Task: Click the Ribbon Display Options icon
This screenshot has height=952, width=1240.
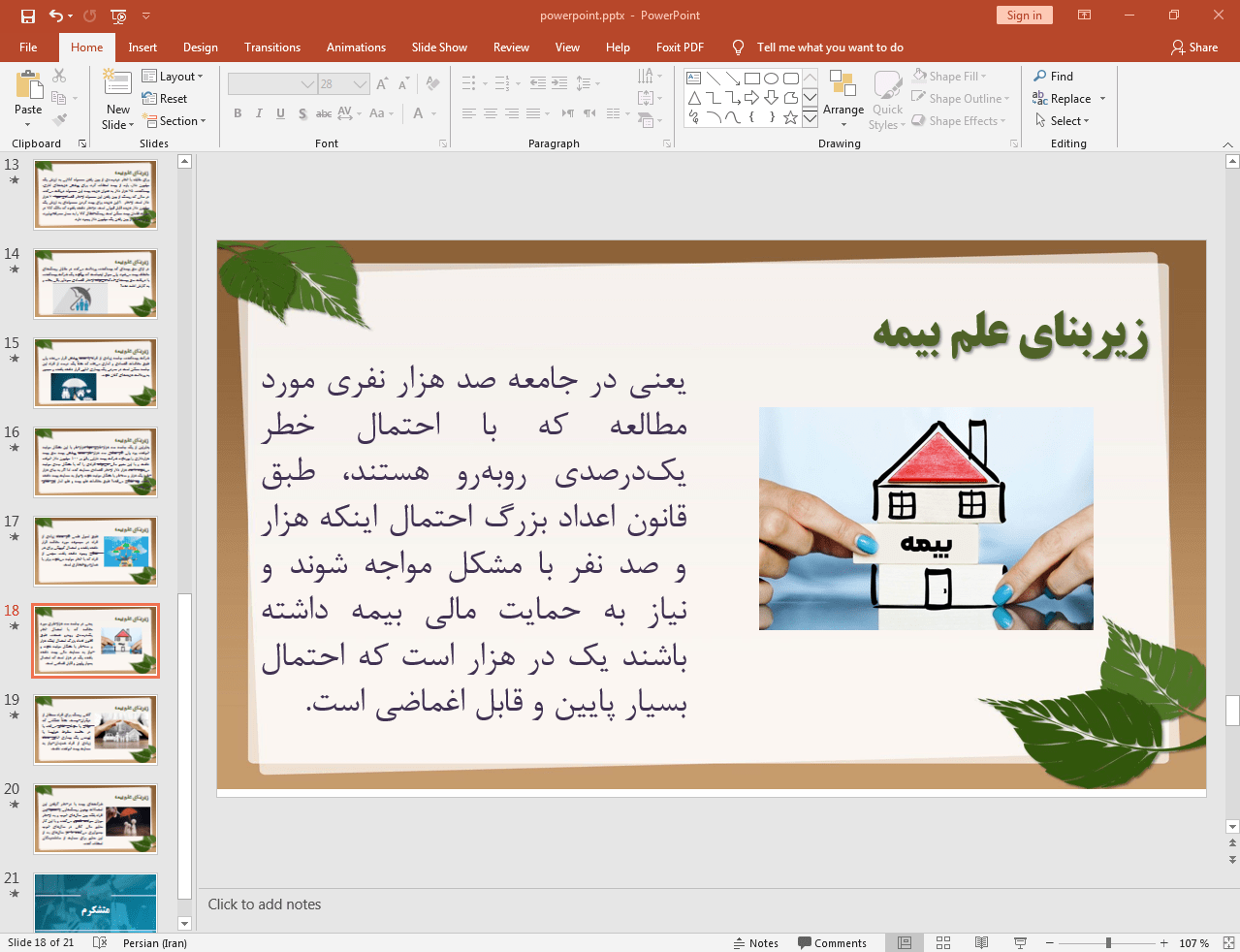Action: point(1085,16)
